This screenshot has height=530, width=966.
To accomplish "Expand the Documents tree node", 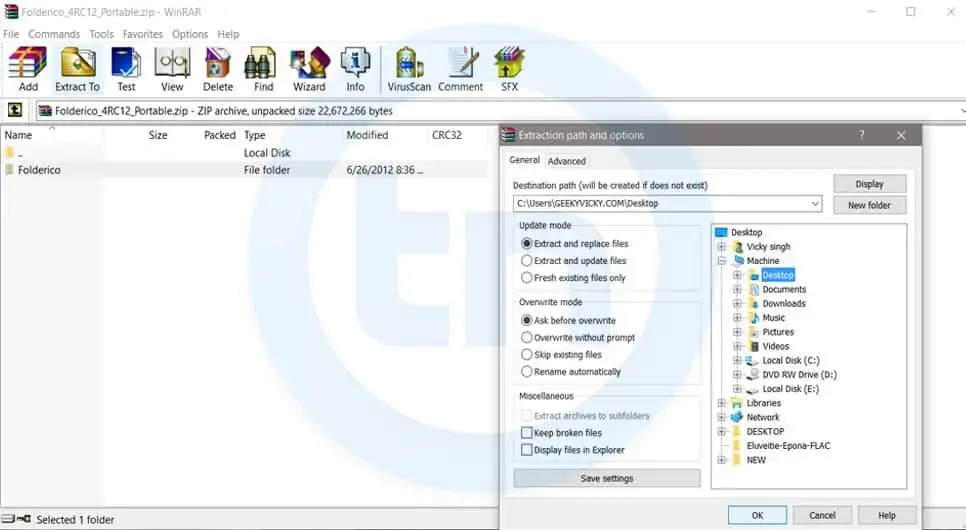I will [x=737, y=289].
